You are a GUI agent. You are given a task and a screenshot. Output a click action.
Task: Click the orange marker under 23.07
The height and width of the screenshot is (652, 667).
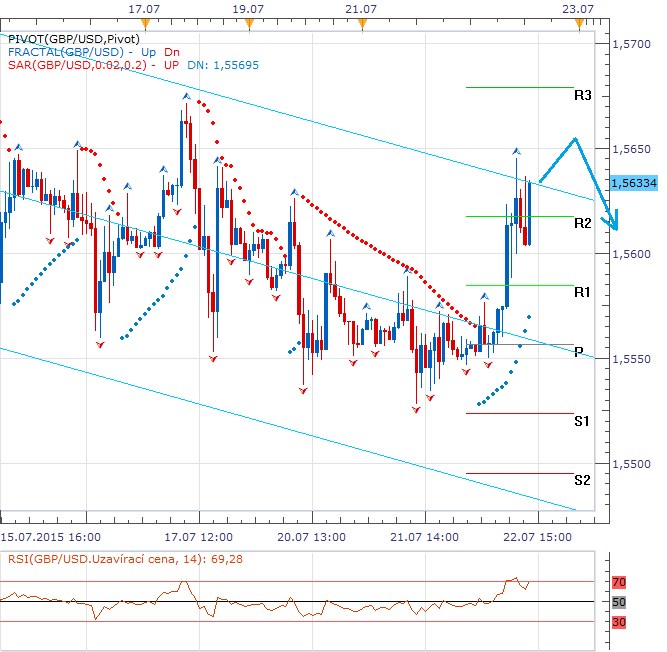[579, 23]
